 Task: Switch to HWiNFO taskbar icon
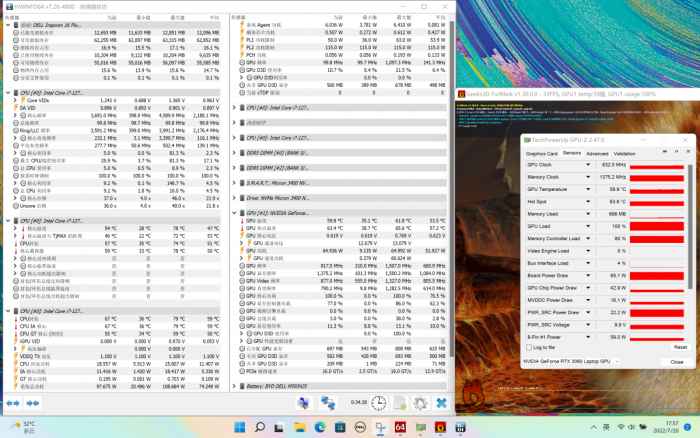(x=461, y=427)
